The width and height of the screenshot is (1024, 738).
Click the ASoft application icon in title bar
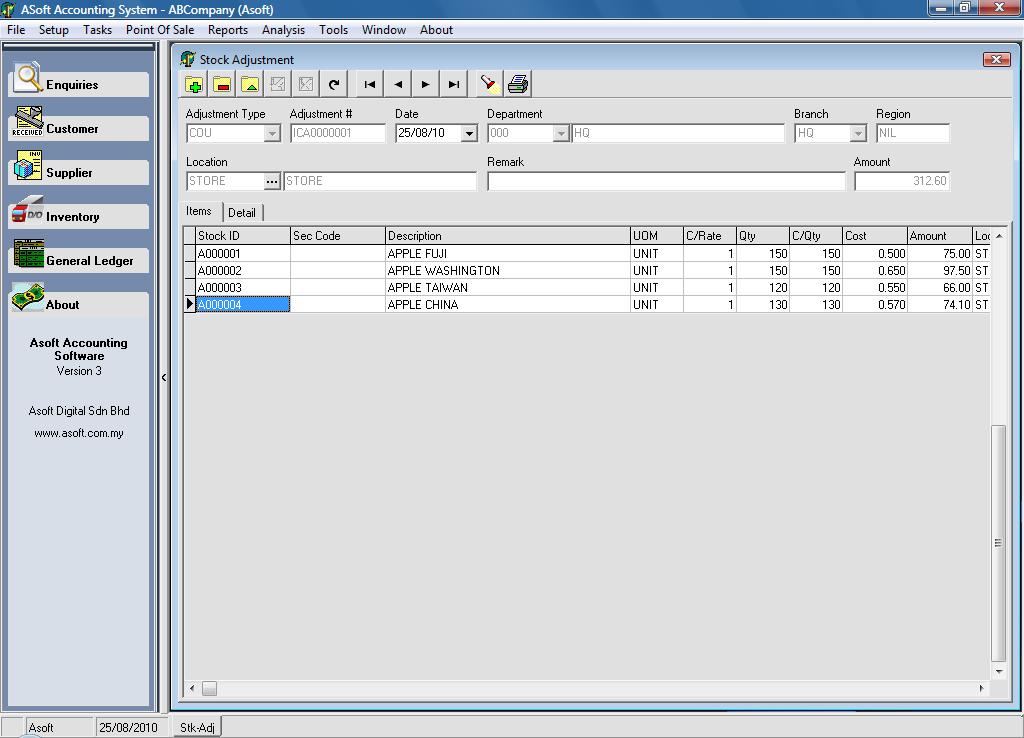tap(8, 9)
